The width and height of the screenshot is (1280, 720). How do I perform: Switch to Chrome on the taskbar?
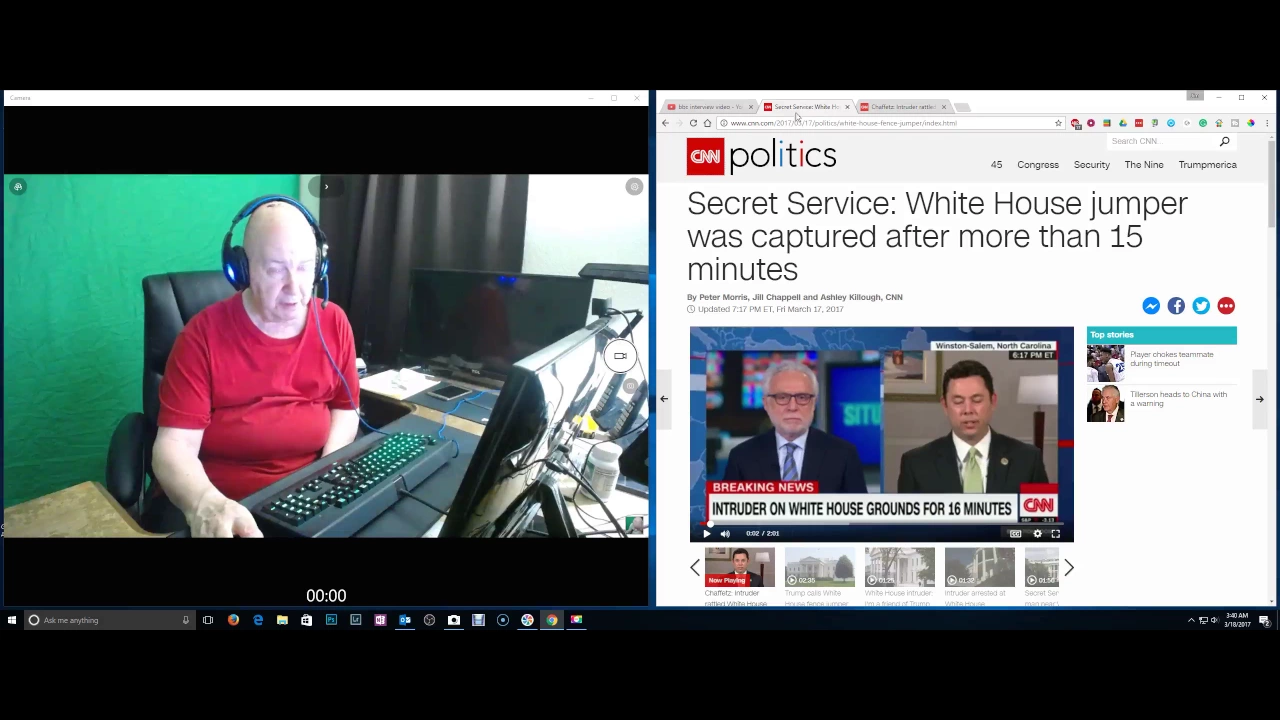click(x=552, y=620)
